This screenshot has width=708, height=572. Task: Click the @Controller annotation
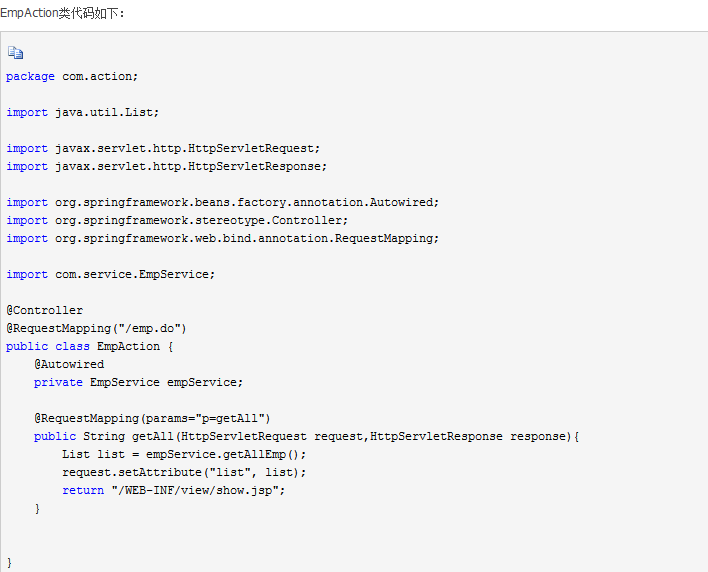point(44,311)
